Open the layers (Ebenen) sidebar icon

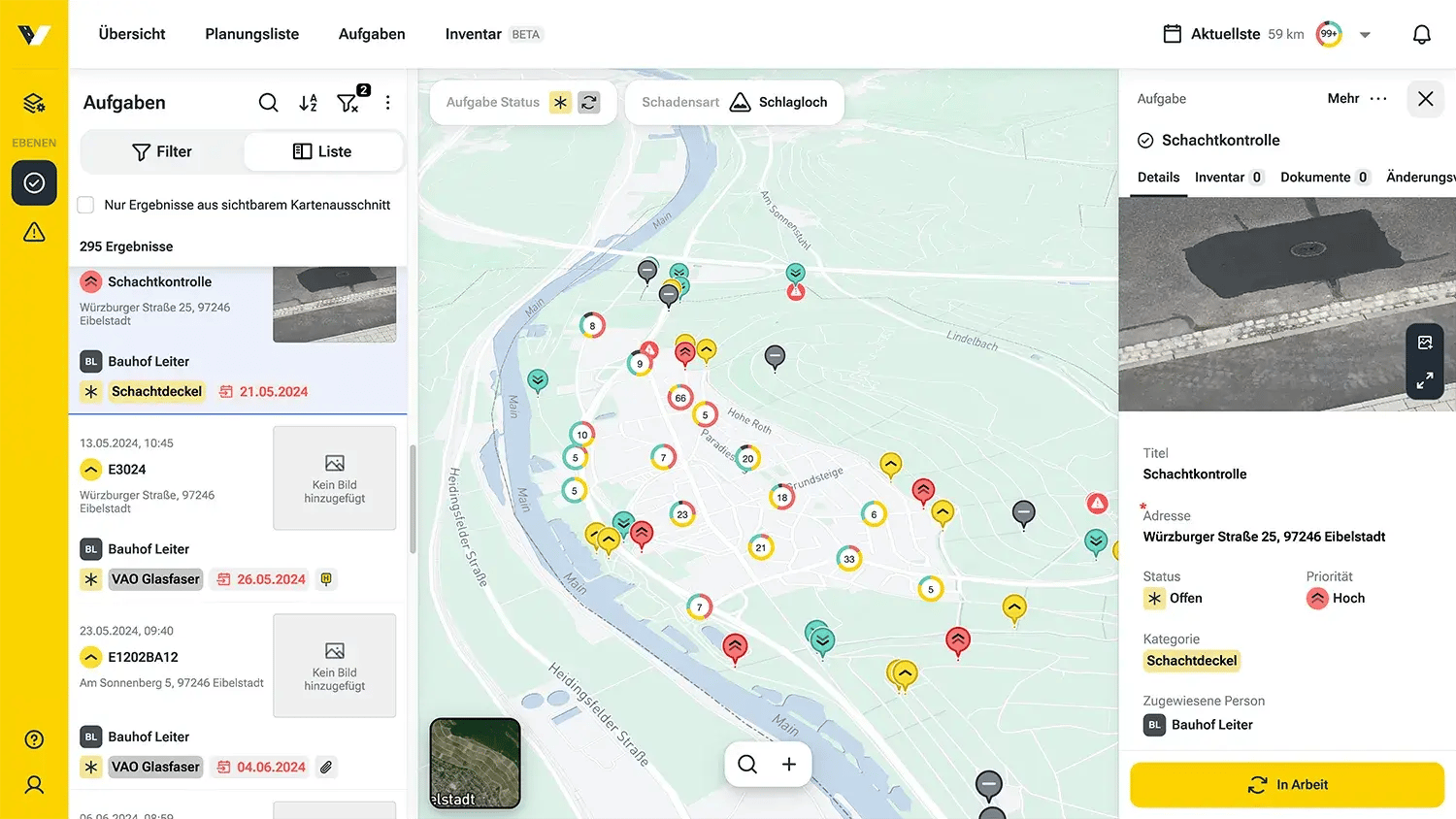(34, 103)
